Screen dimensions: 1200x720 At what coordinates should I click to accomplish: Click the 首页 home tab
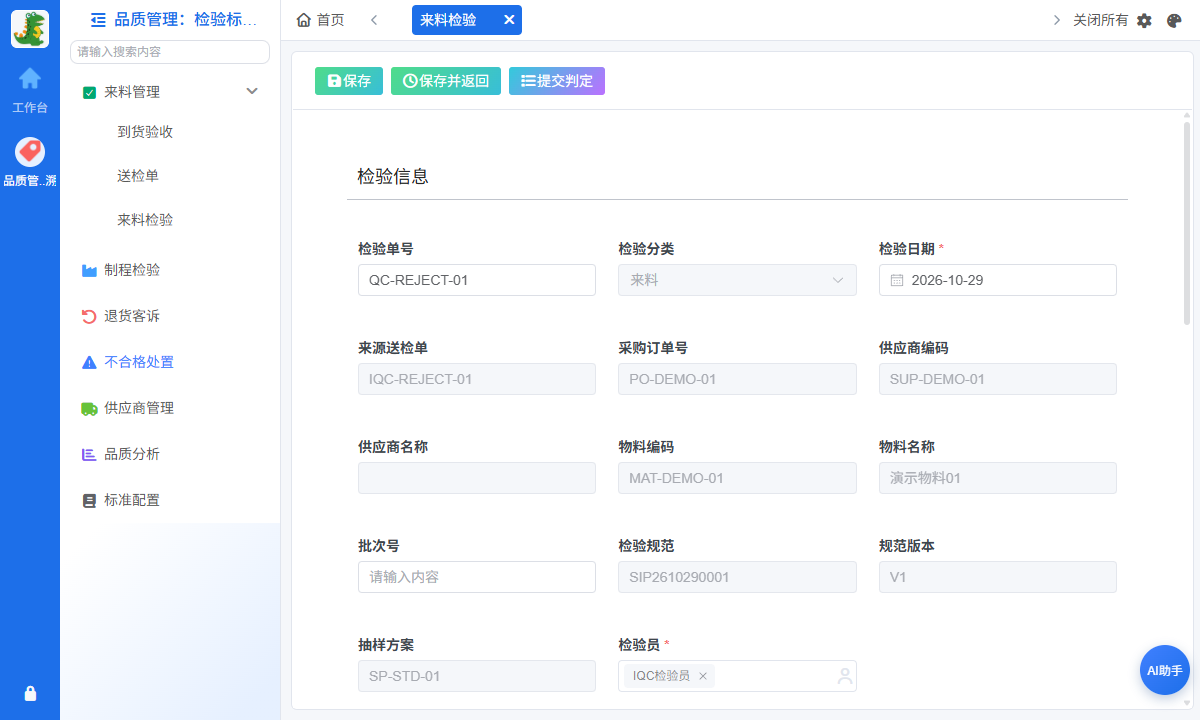[320, 20]
